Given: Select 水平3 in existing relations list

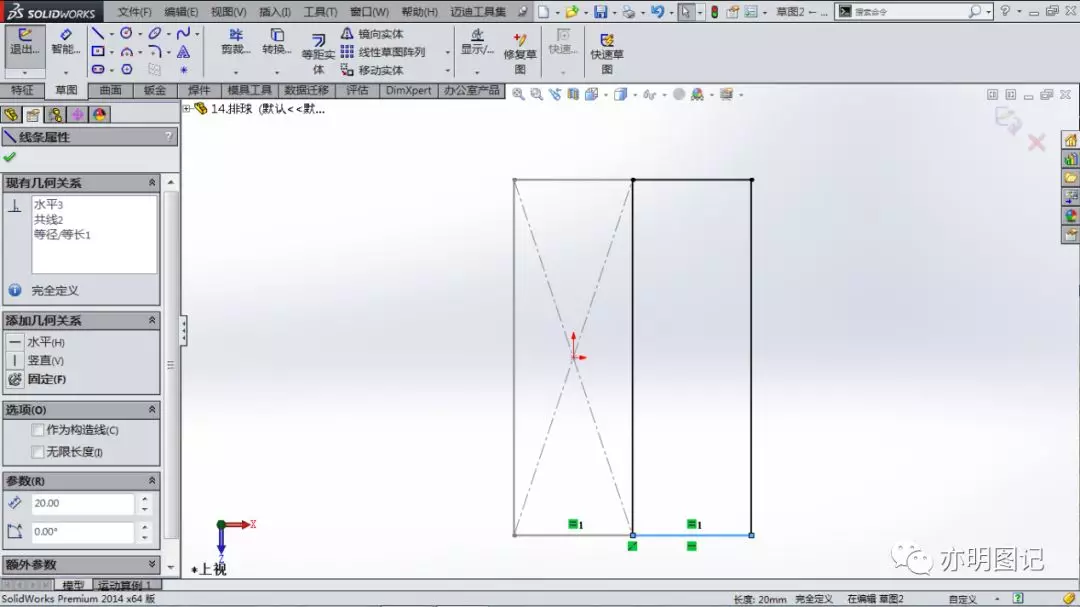Looking at the screenshot, I should pos(48,205).
